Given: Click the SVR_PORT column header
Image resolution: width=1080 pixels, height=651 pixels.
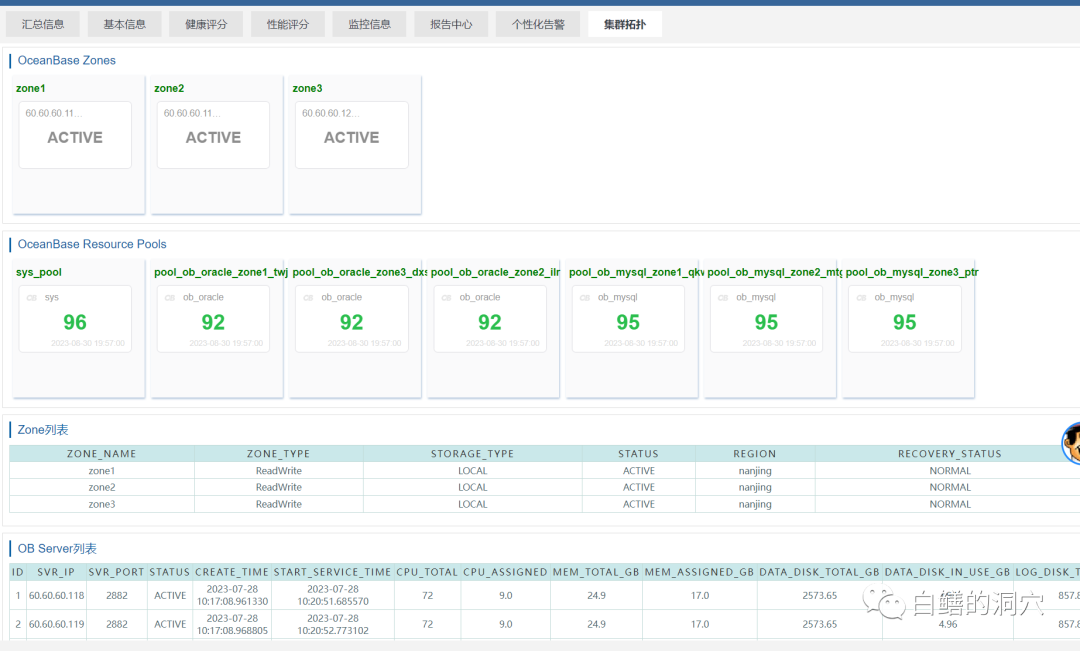Looking at the screenshot, I should coord(116,572).
